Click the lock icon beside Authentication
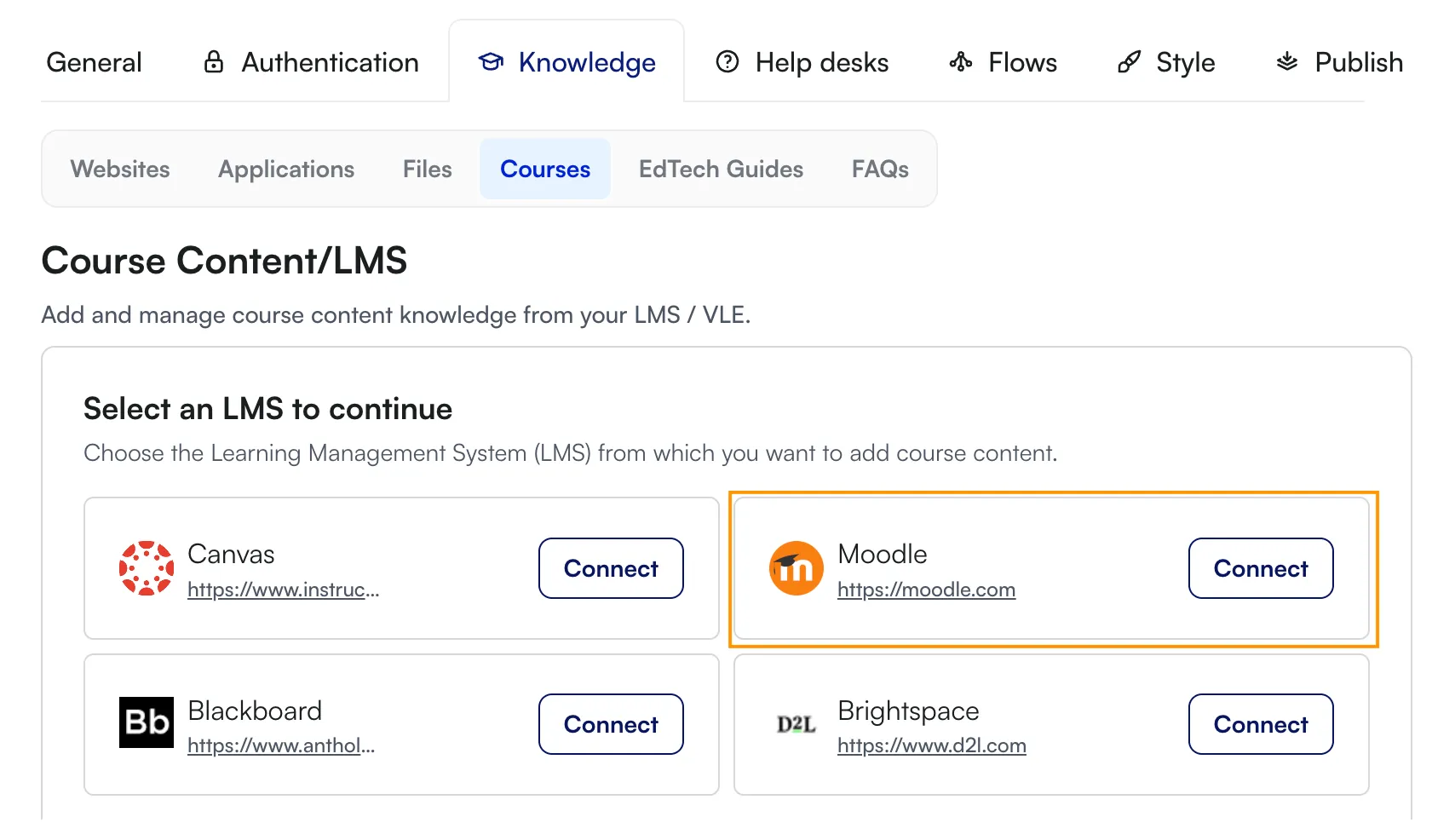Viewport: 1455px width, 840px height. click(214, 62)
